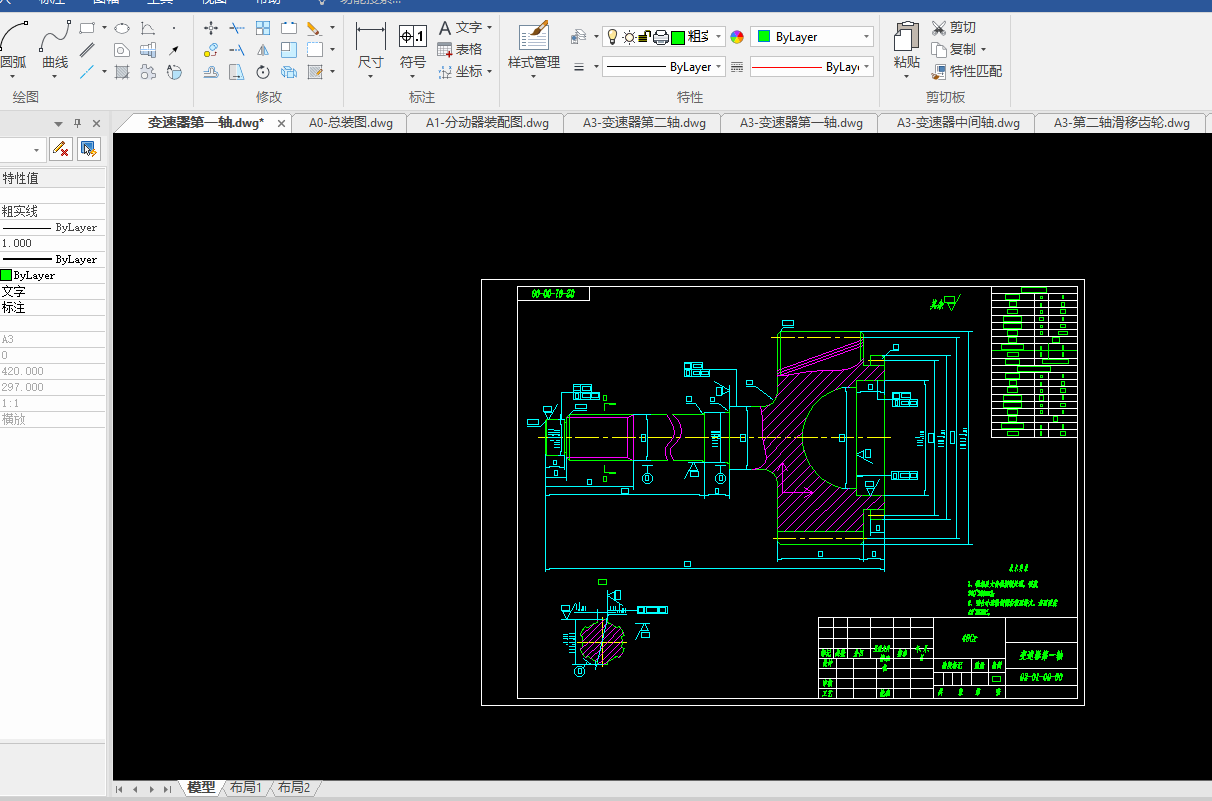Click the green ByLayer color swatch in properties

(x=6, y=275)
